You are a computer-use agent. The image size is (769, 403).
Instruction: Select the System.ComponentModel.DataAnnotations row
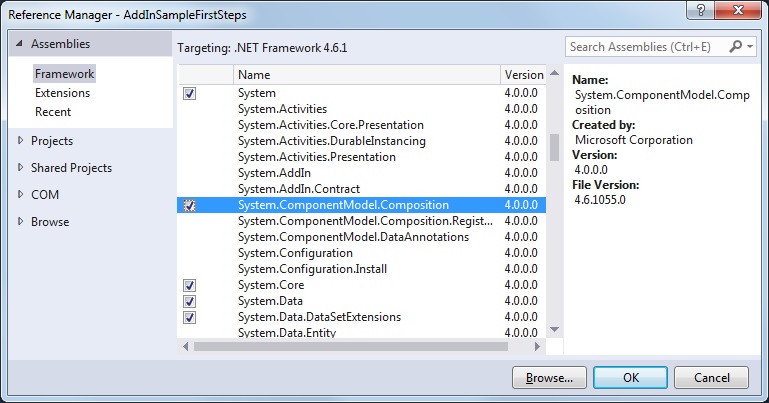(361, 237)
